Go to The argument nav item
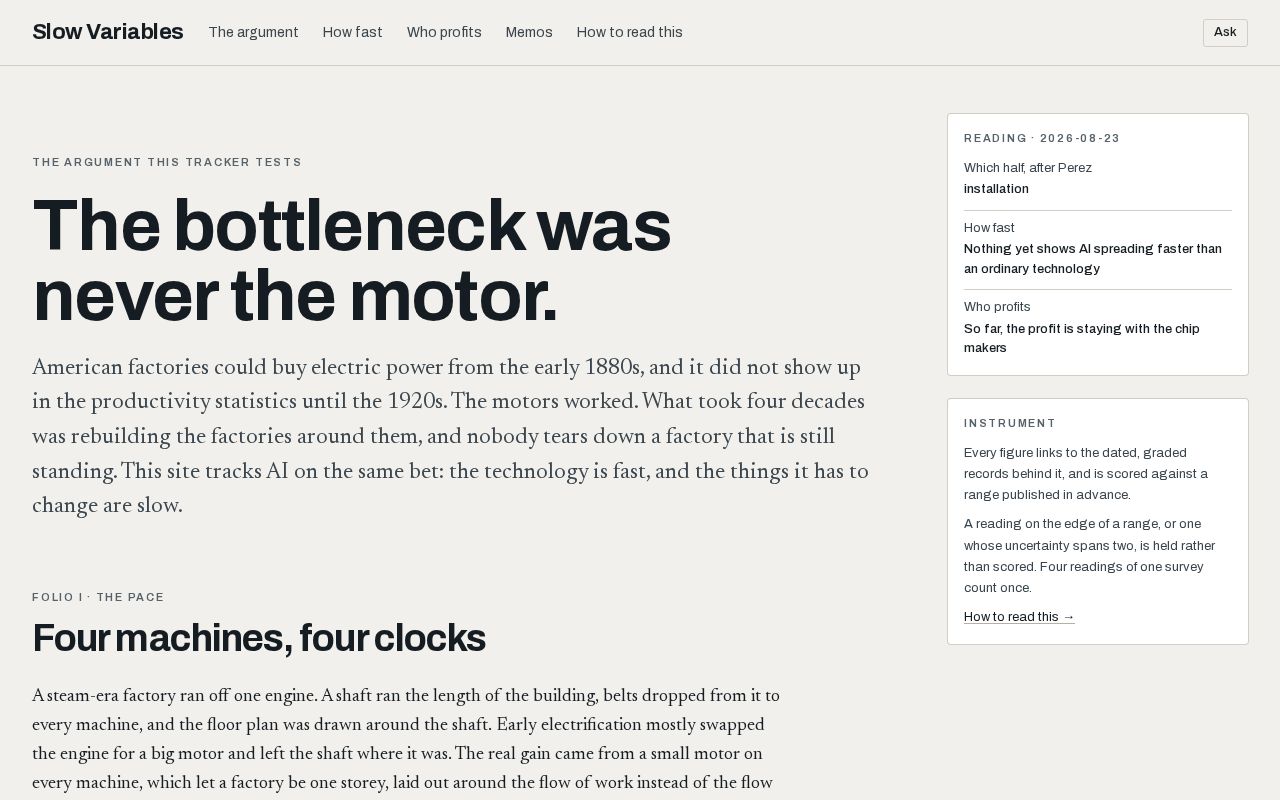 pyautogui.click(x=253, y=32)
